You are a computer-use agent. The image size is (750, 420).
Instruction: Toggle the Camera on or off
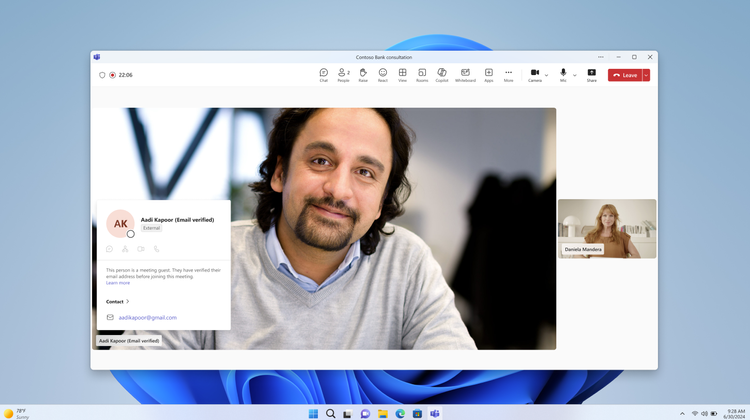535,75
